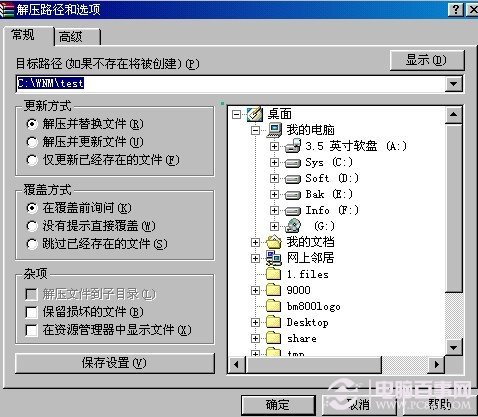Select the 桌面 label in the tree

pyautogui.click(x=280, y=114)
